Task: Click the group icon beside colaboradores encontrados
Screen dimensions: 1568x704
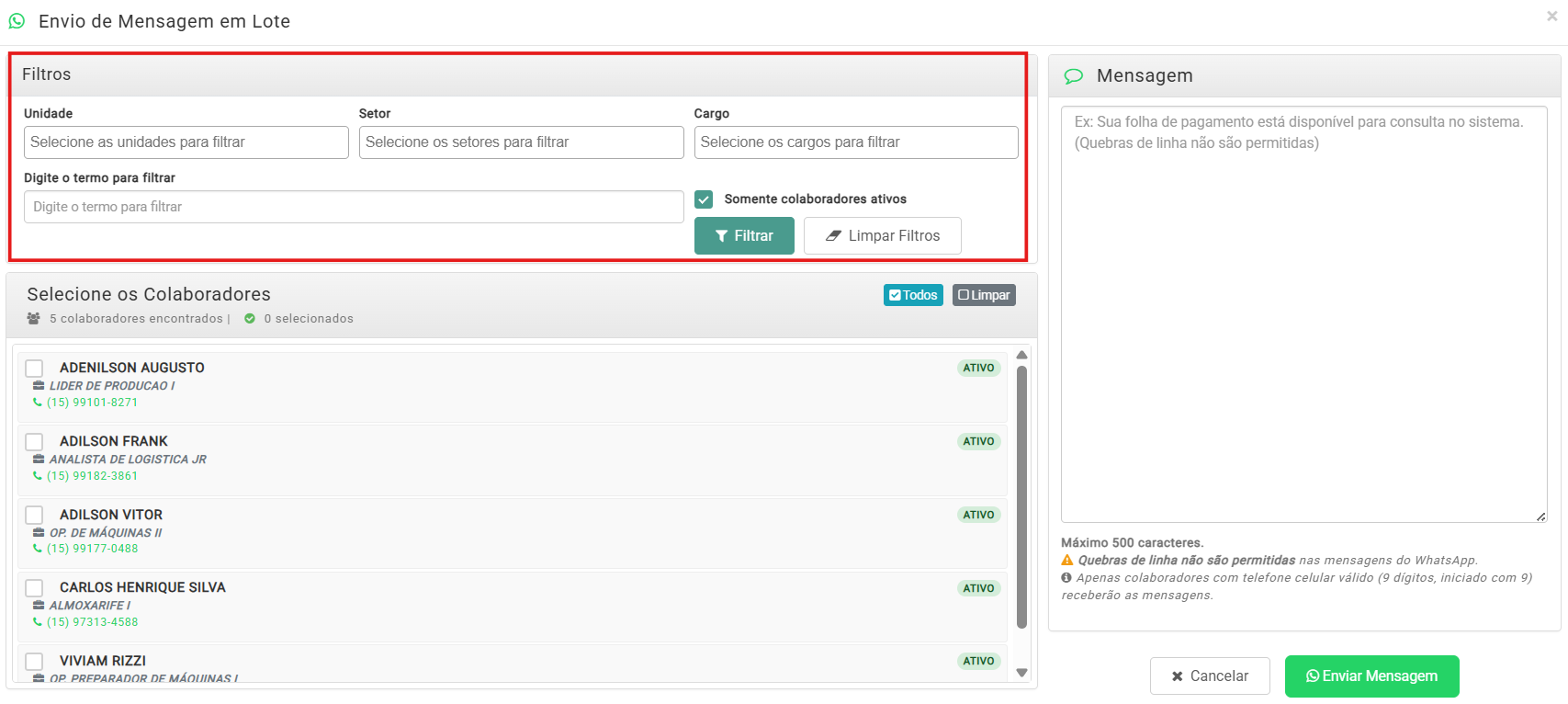Action: pos(34,319)
